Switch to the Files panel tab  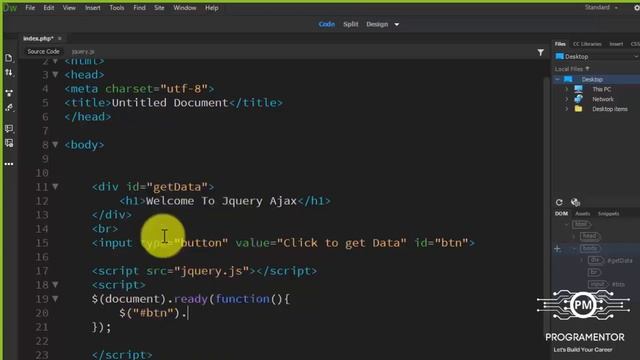click(x=560, y=44)
